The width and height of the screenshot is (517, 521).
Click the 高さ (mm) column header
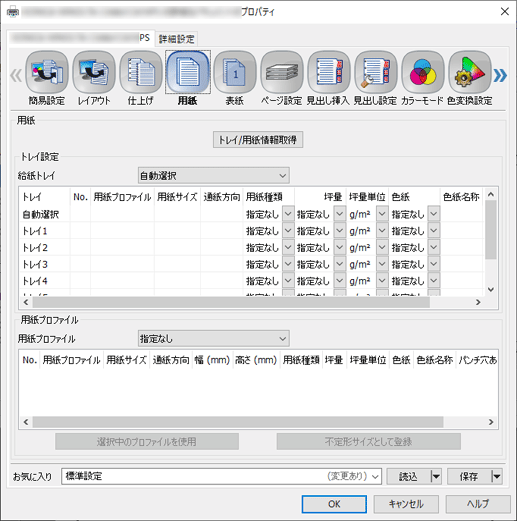pos(256,360)
